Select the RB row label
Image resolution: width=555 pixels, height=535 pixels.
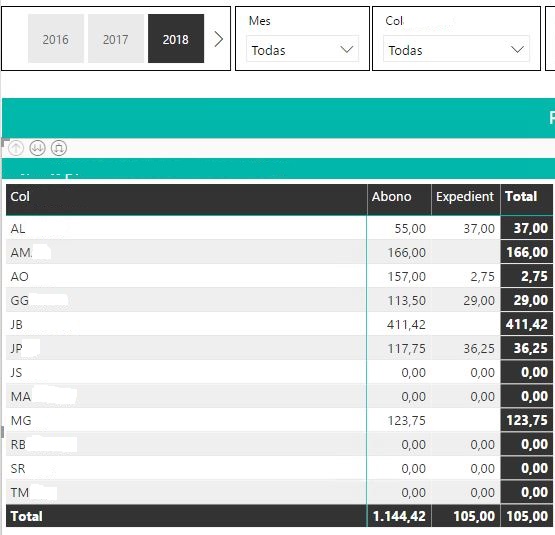[18, 444]
